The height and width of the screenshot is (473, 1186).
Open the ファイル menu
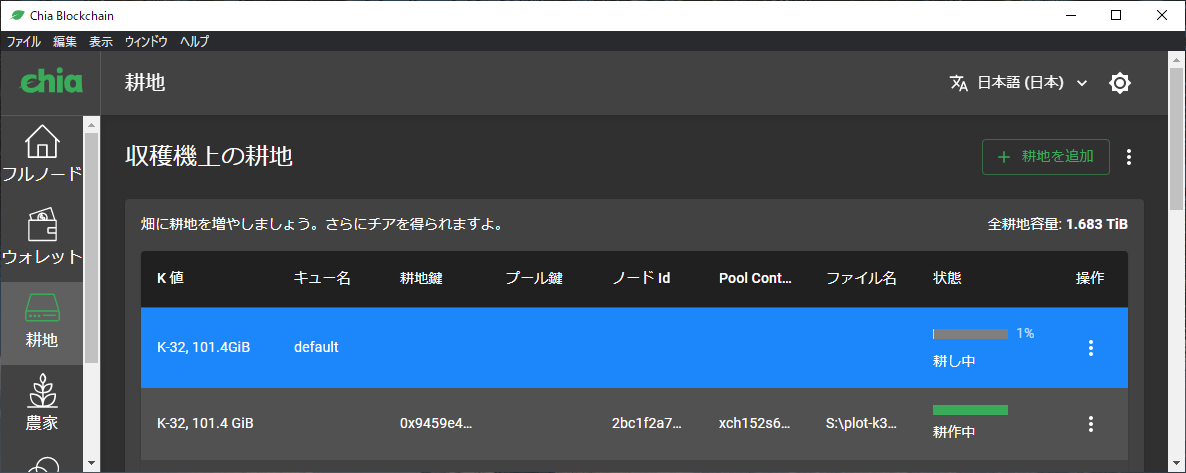tap(23, 42)
